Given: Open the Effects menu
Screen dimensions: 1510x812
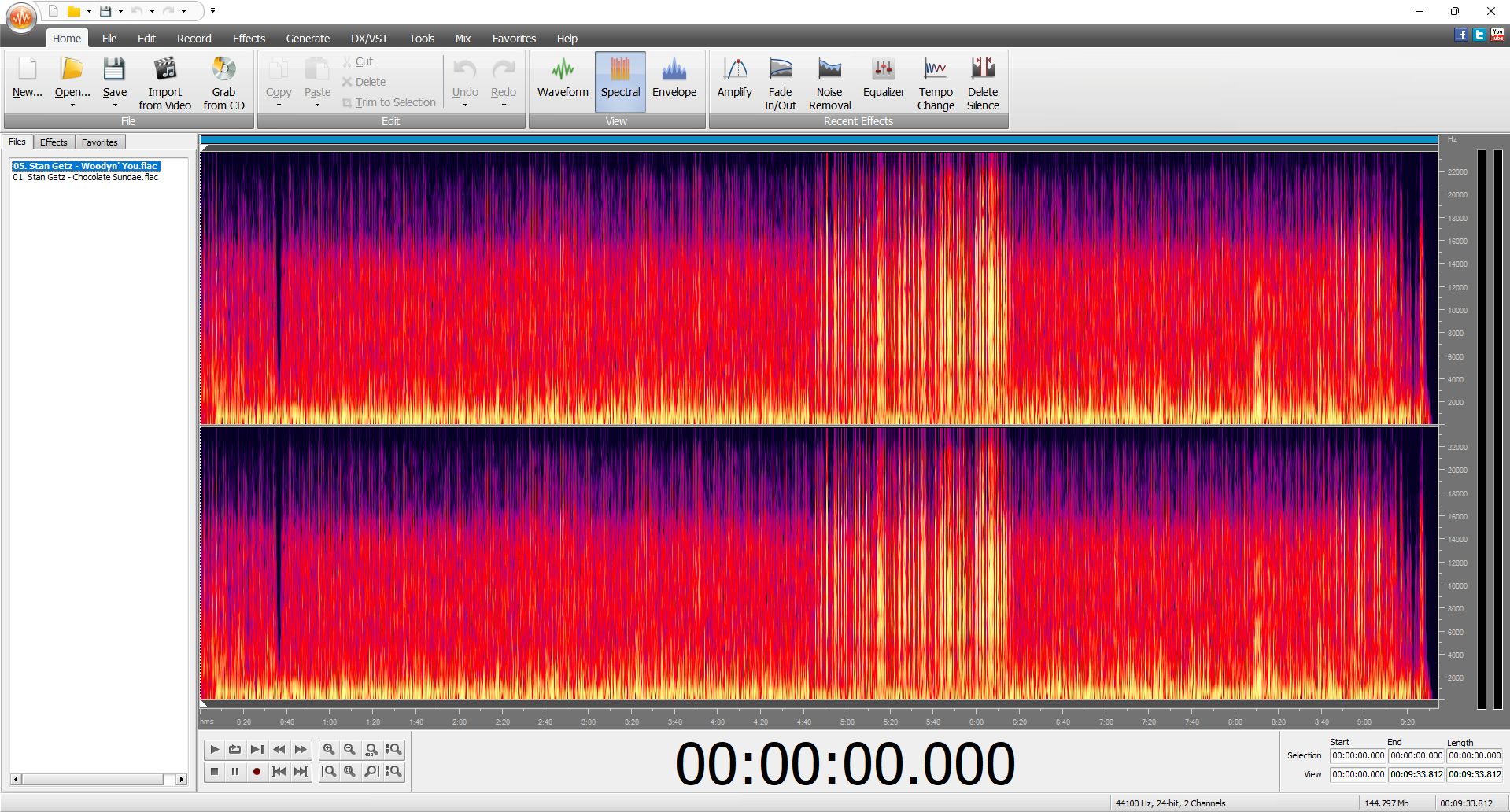Looking at the screenshot, I should tap(249, 38).
